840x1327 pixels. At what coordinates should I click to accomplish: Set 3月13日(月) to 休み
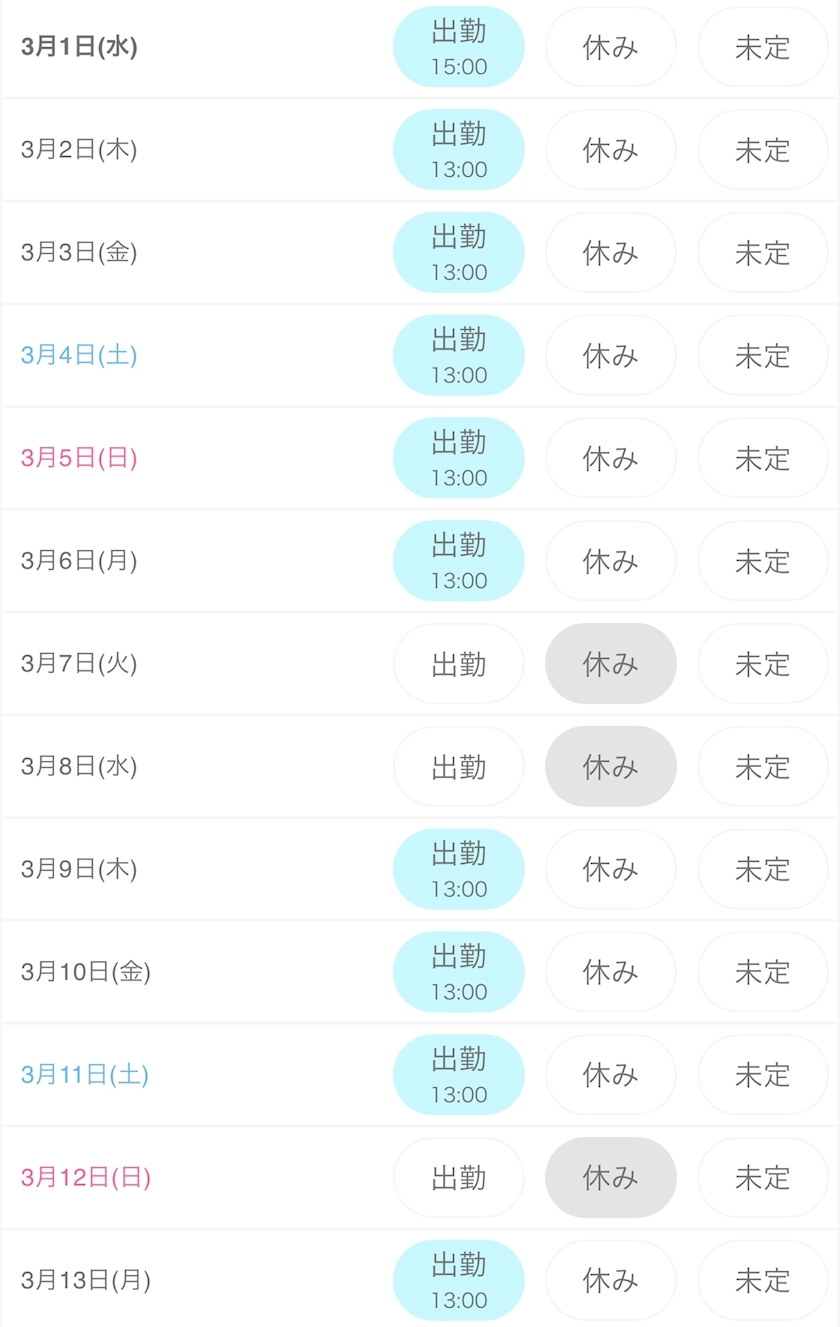(x=611, y=1281)
